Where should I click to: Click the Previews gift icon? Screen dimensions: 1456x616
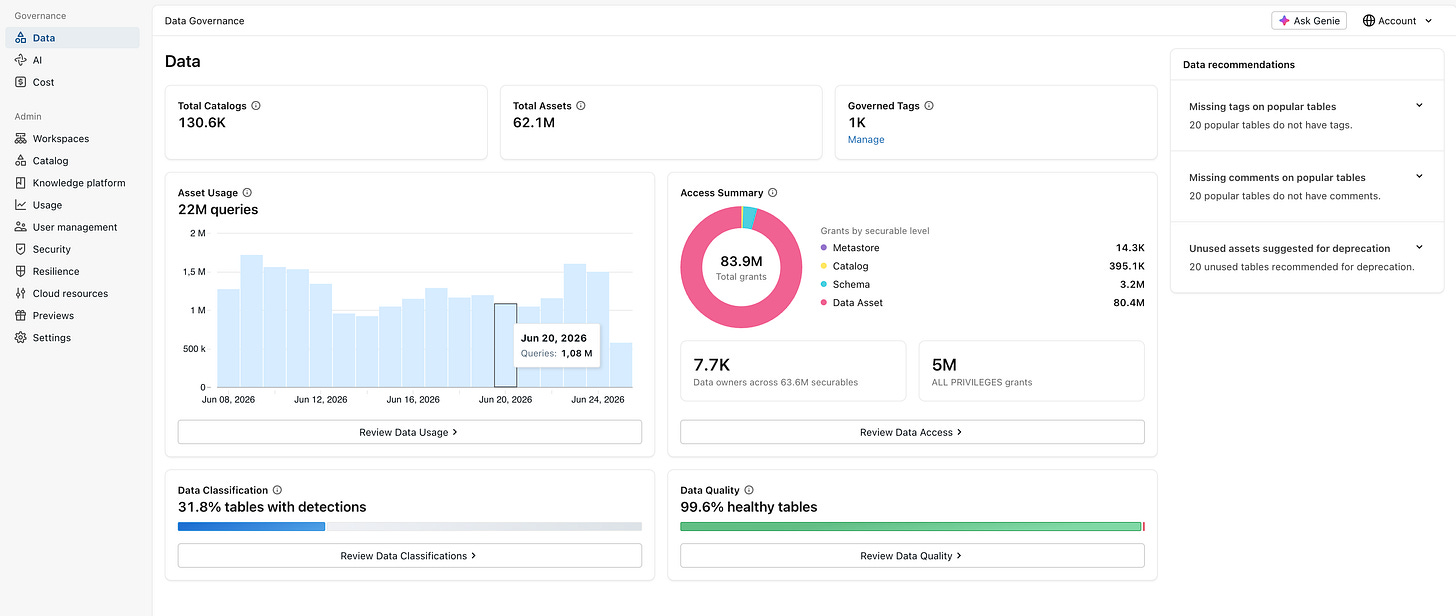21,315
